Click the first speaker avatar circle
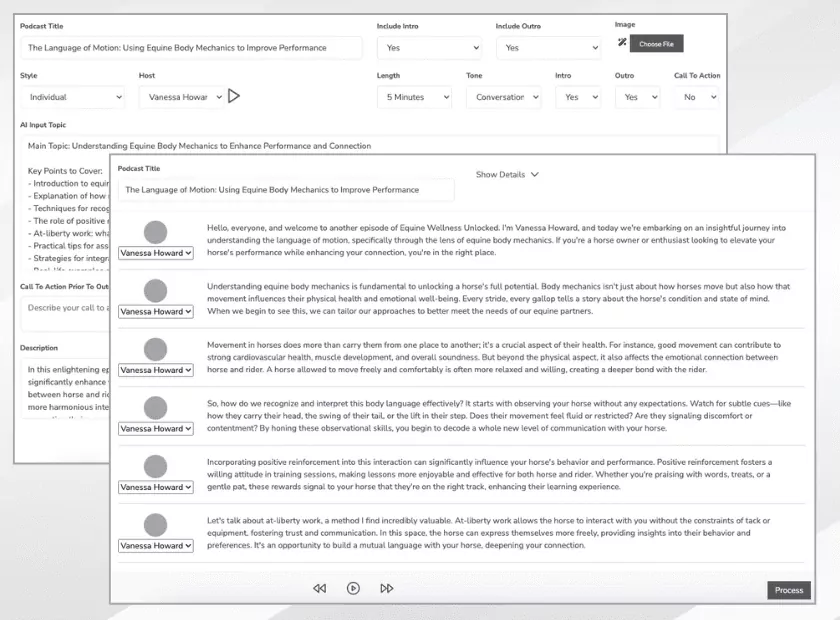The image size is (840, 620). (155, 233)
